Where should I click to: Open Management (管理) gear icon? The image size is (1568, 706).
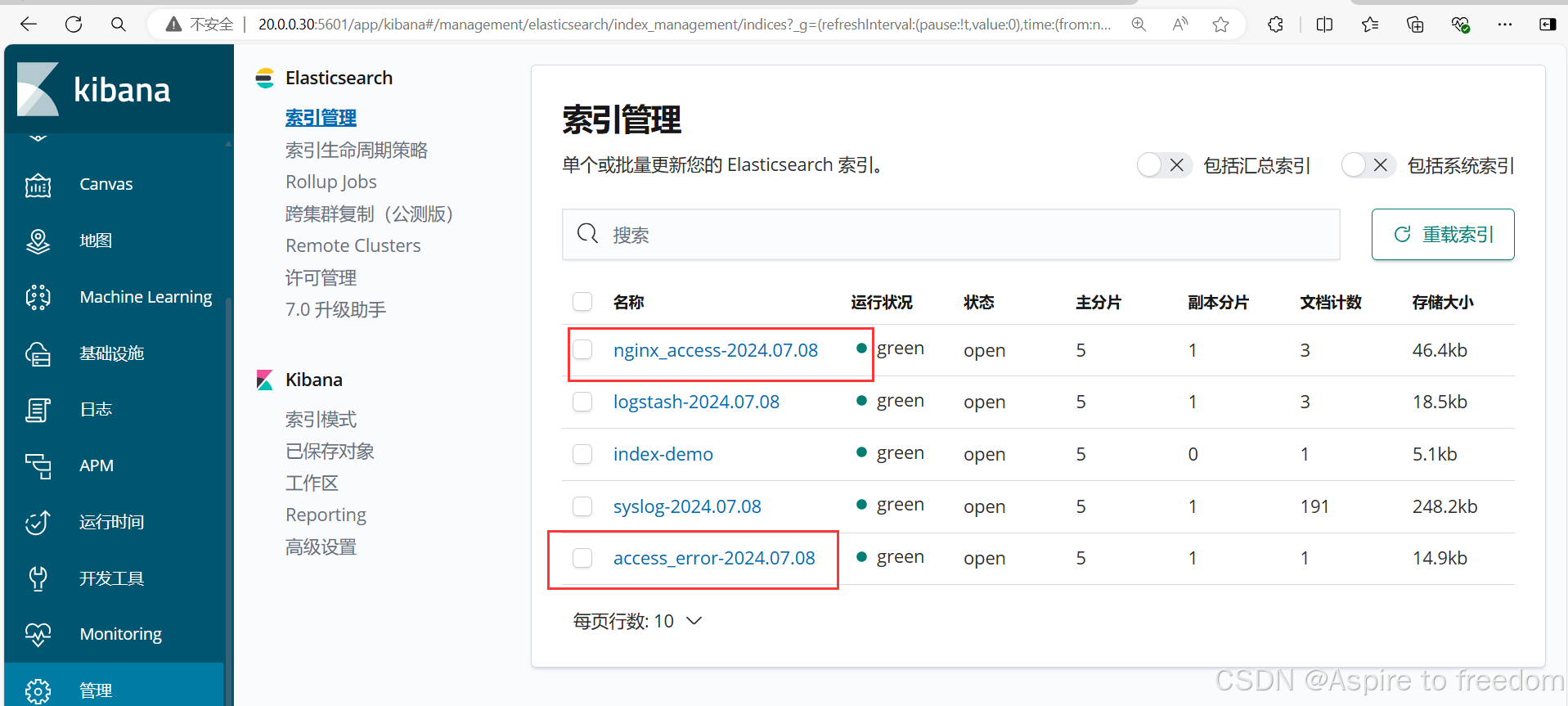pos(38,690)
